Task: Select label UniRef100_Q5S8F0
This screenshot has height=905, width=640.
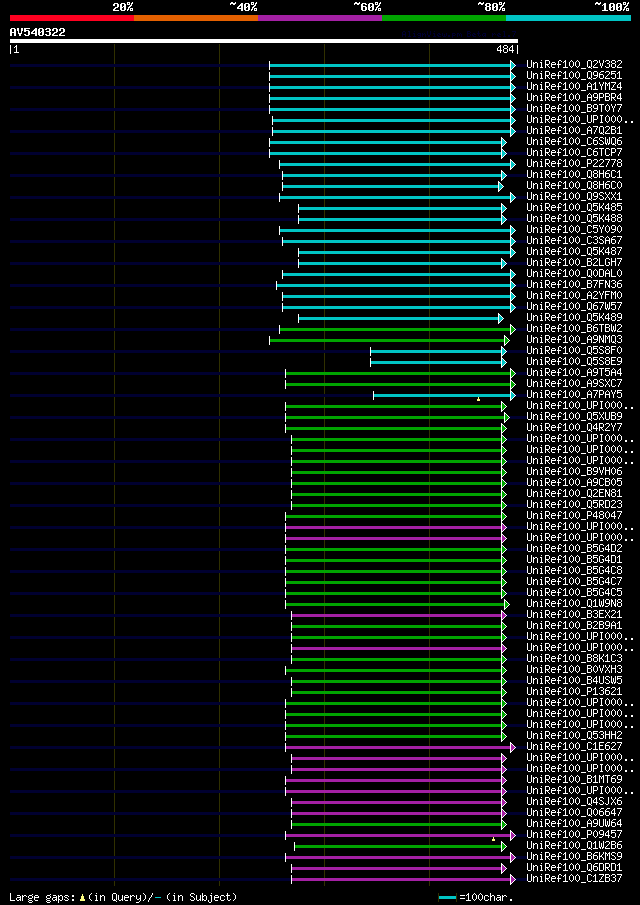Action: coord(574,351)
